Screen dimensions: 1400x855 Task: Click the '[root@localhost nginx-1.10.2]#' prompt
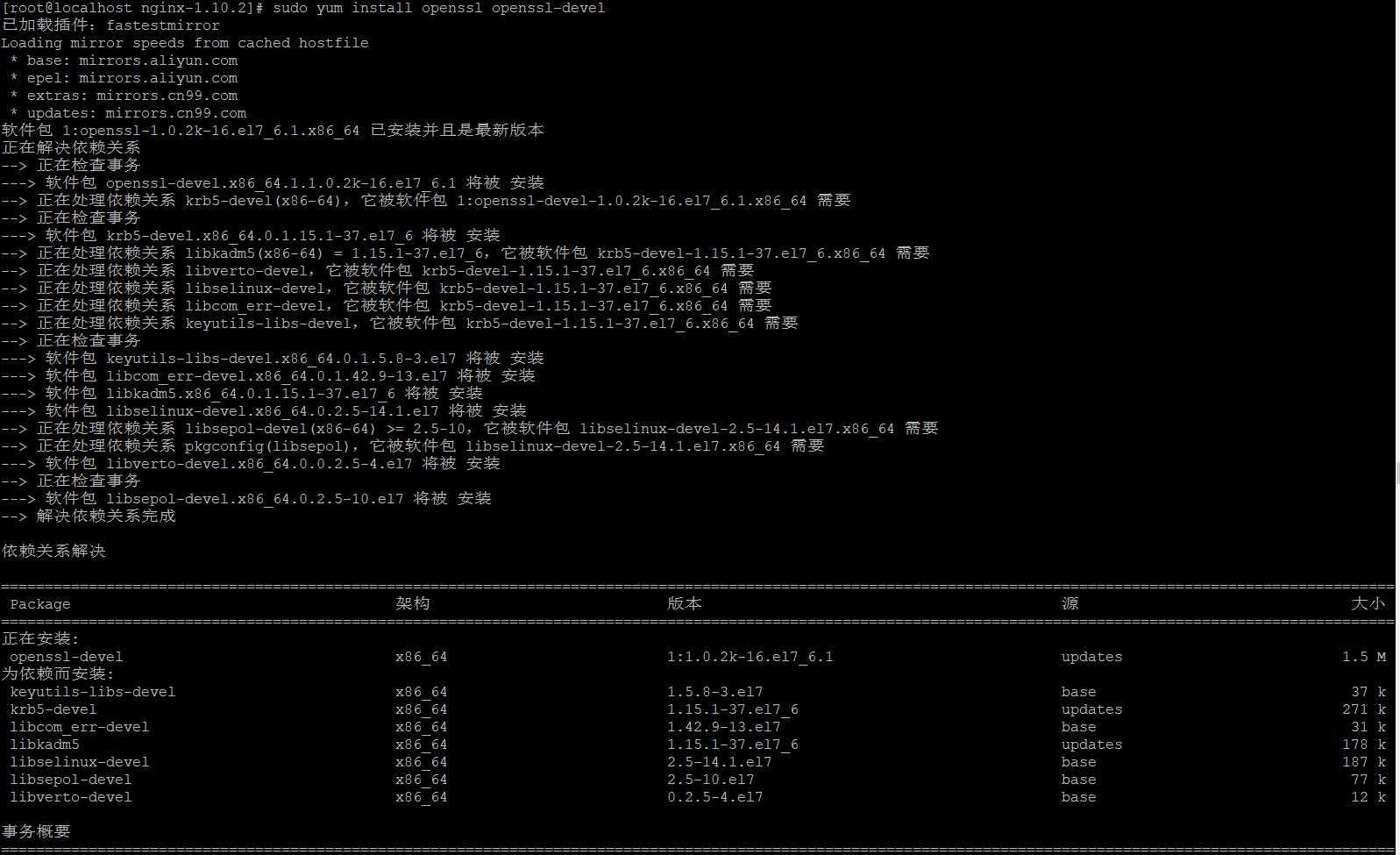(x=133, y=8)
